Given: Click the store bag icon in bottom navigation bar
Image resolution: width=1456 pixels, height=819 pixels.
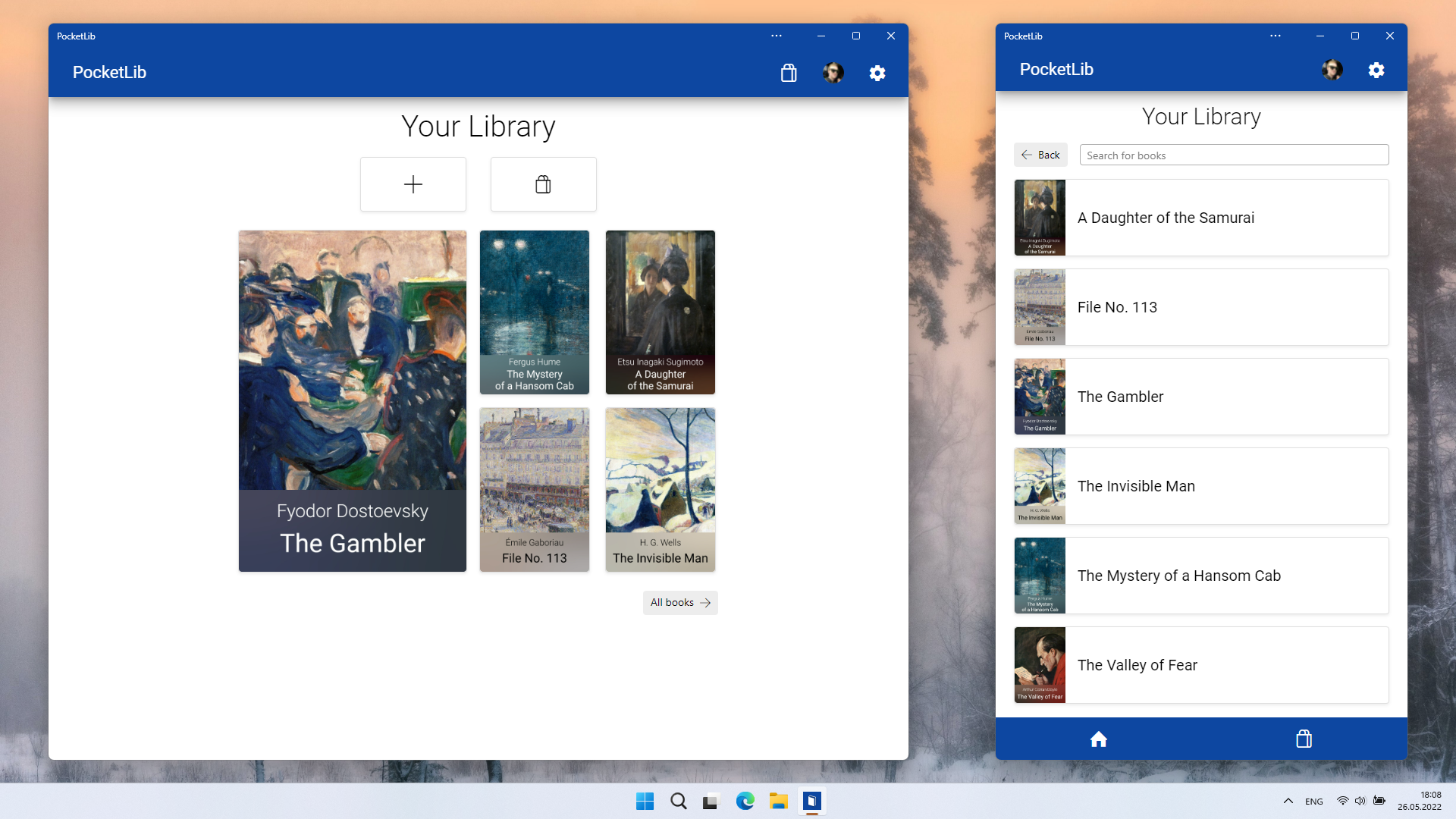Looking at the screenshot, I should [1304, 739].
